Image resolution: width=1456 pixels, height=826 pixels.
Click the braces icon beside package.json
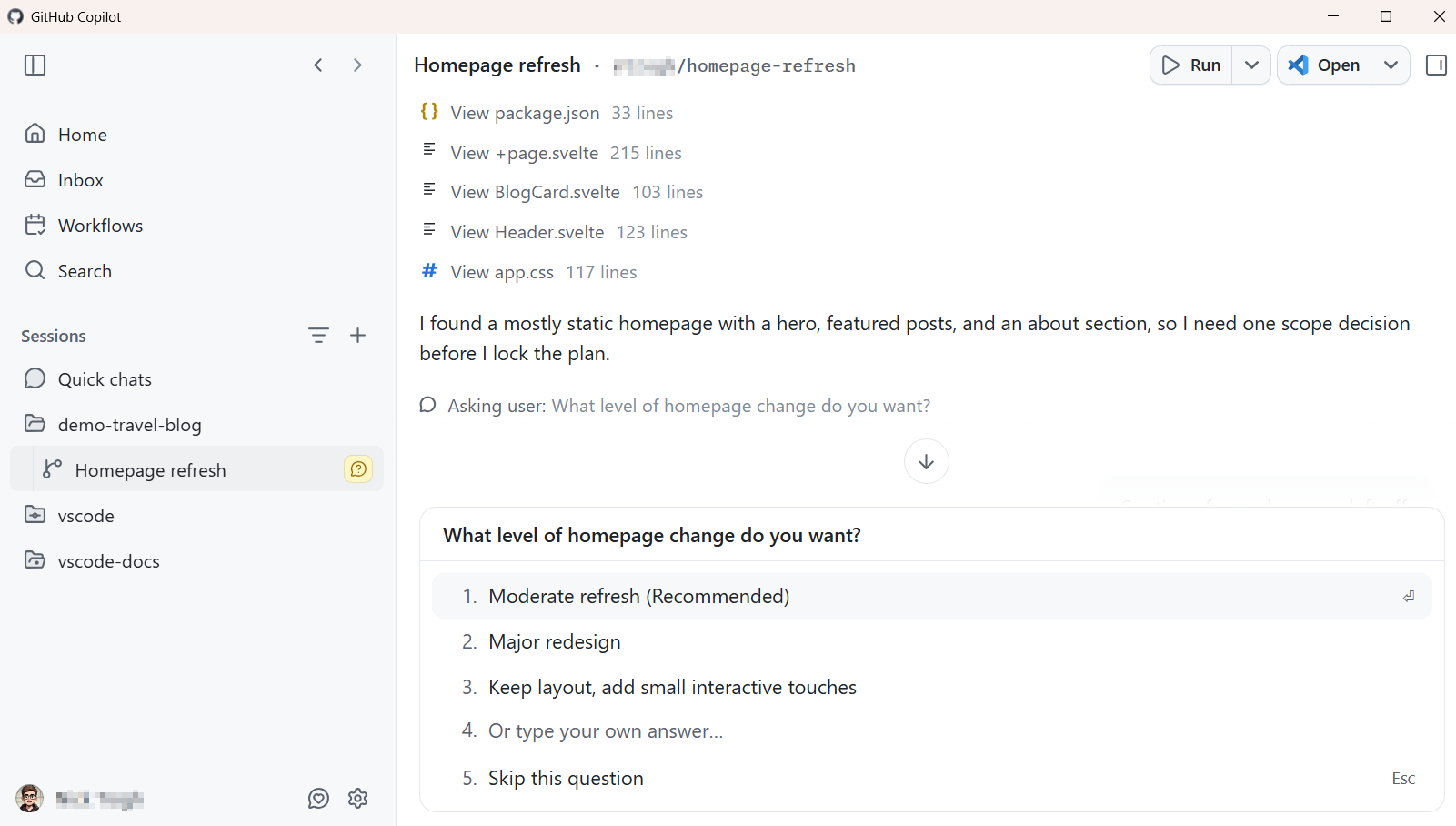pyautogui.click(x=429, y=111)
